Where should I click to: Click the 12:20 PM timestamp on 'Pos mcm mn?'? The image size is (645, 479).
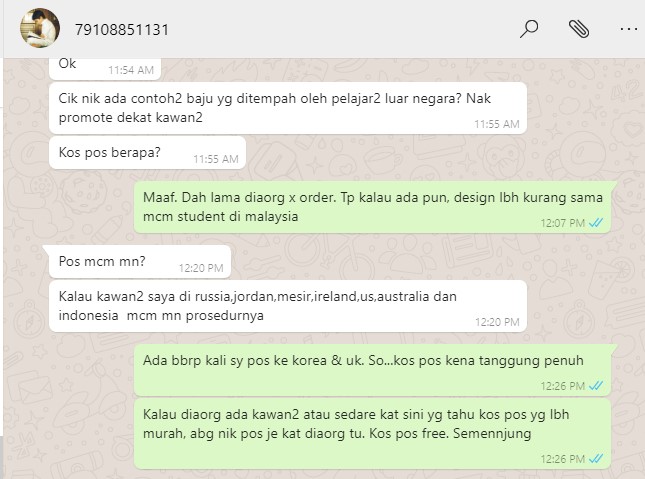[x=201, y=268]
